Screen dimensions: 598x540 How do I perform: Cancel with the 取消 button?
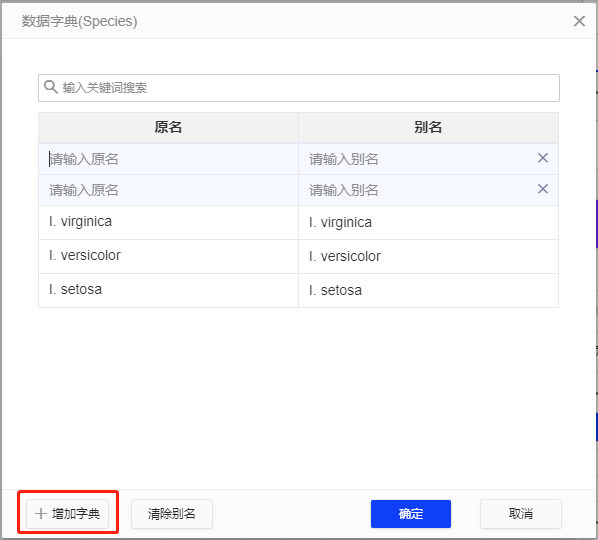521,514
